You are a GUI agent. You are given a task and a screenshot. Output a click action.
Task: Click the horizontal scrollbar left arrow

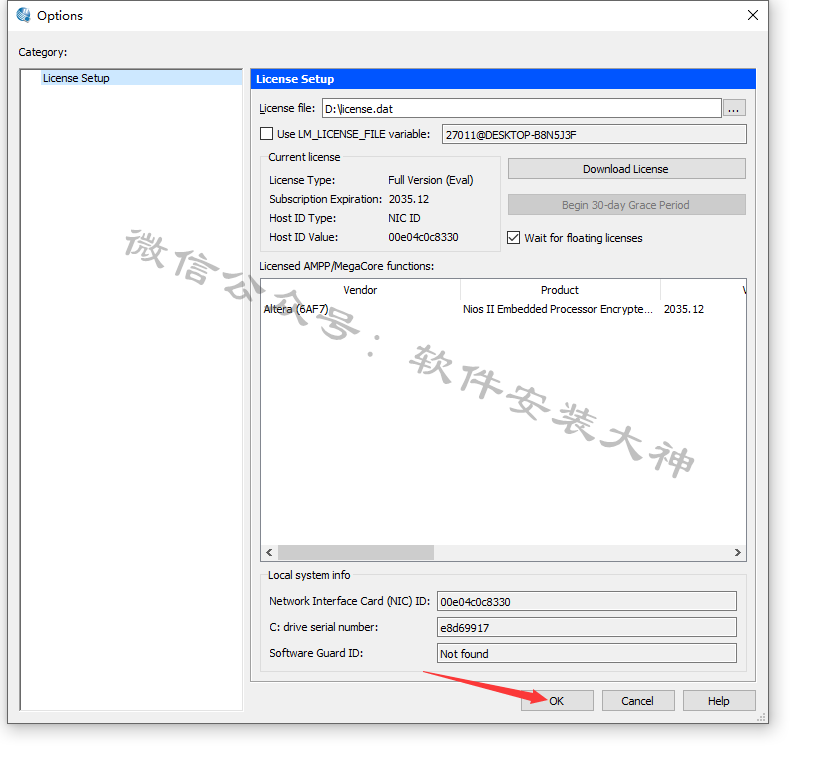(x=269, y=552)
